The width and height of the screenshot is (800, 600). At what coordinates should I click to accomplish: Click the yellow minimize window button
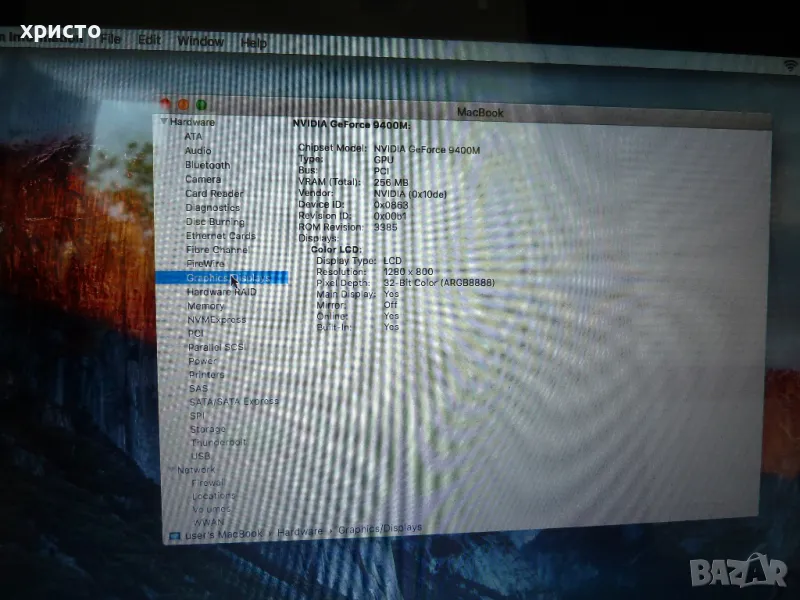[x=183, y=104]
